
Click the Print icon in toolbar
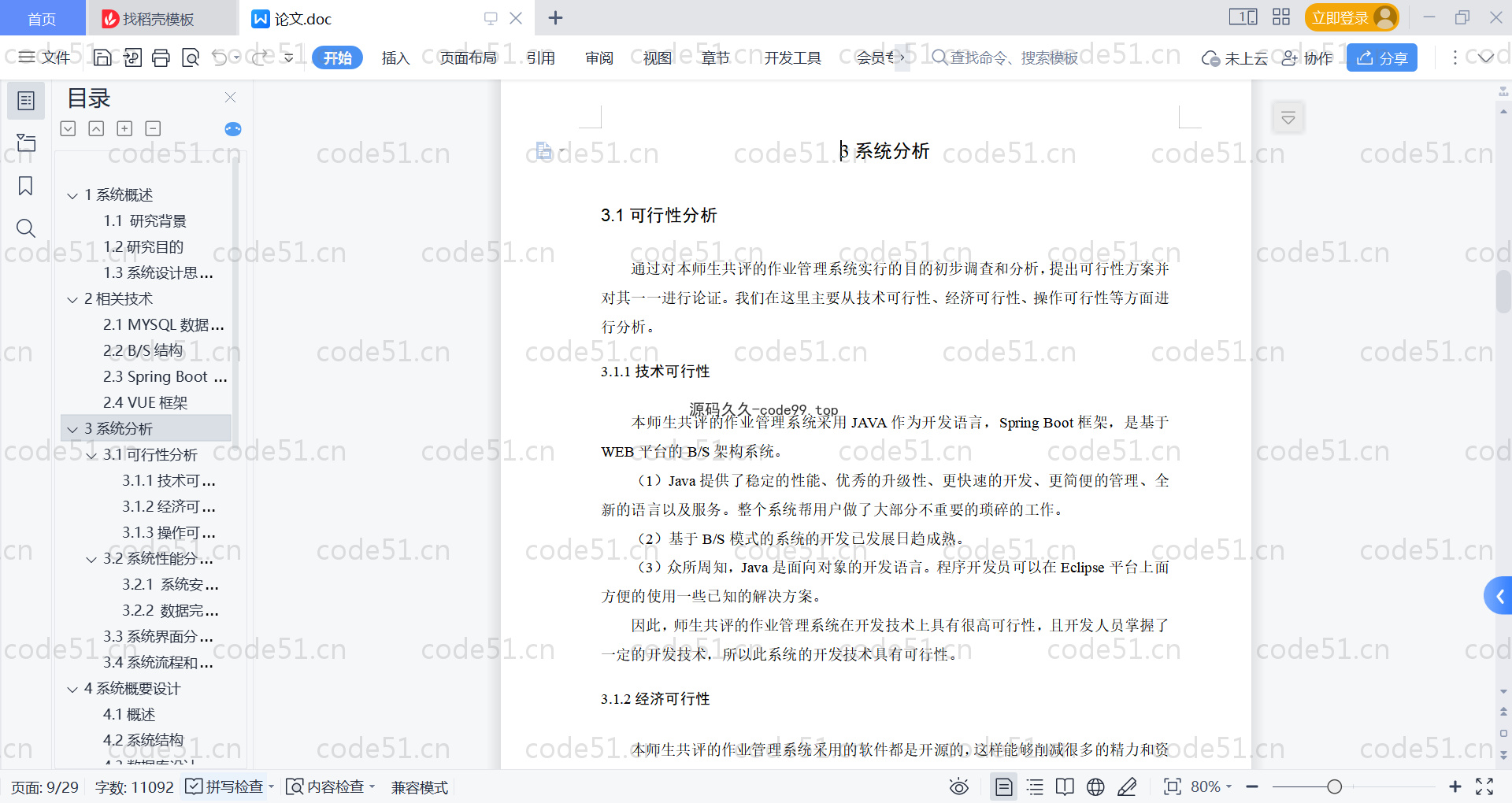pyautogui.click(x=161, y=57)
